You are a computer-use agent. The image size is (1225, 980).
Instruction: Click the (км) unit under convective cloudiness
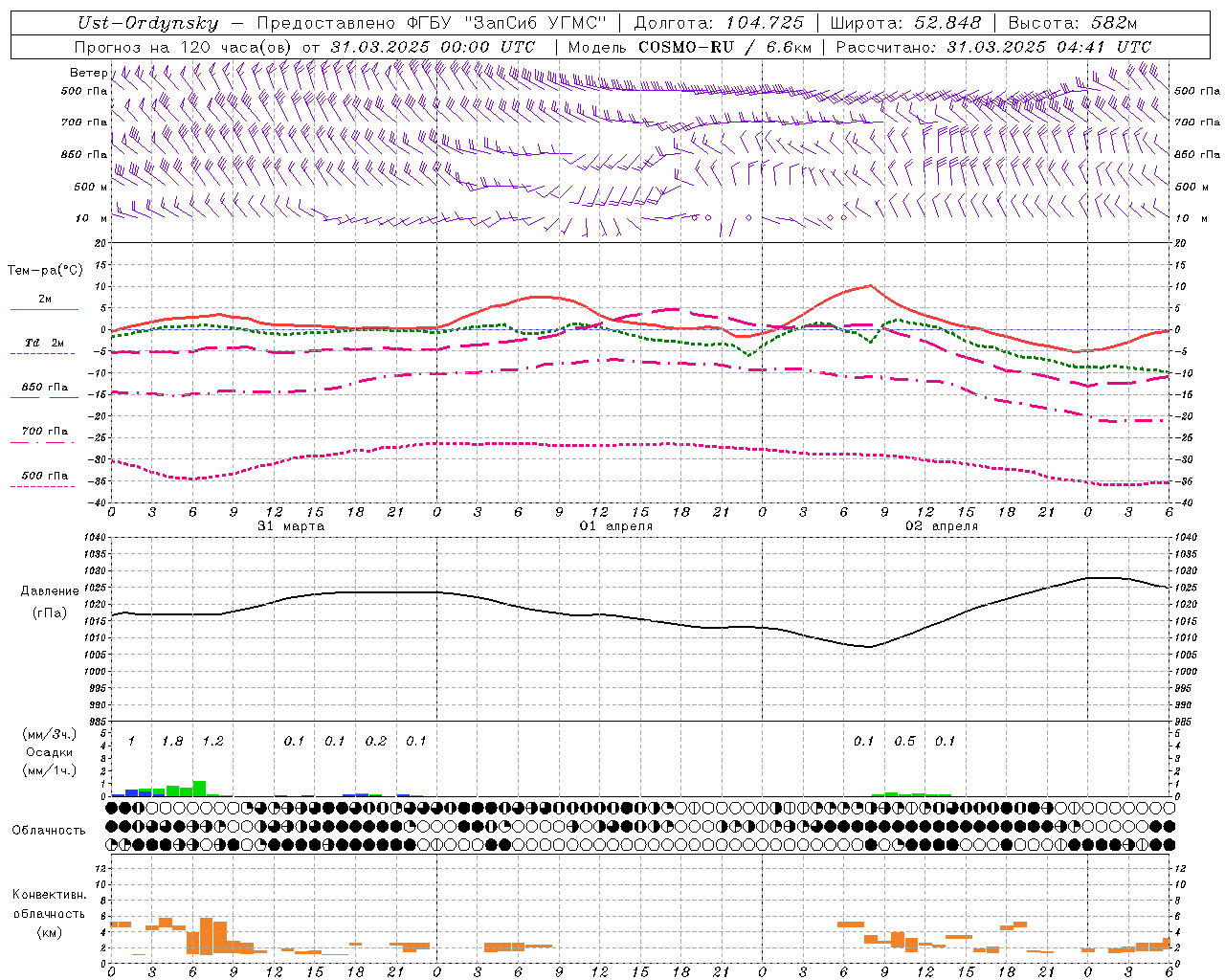[x=49, y=932]
